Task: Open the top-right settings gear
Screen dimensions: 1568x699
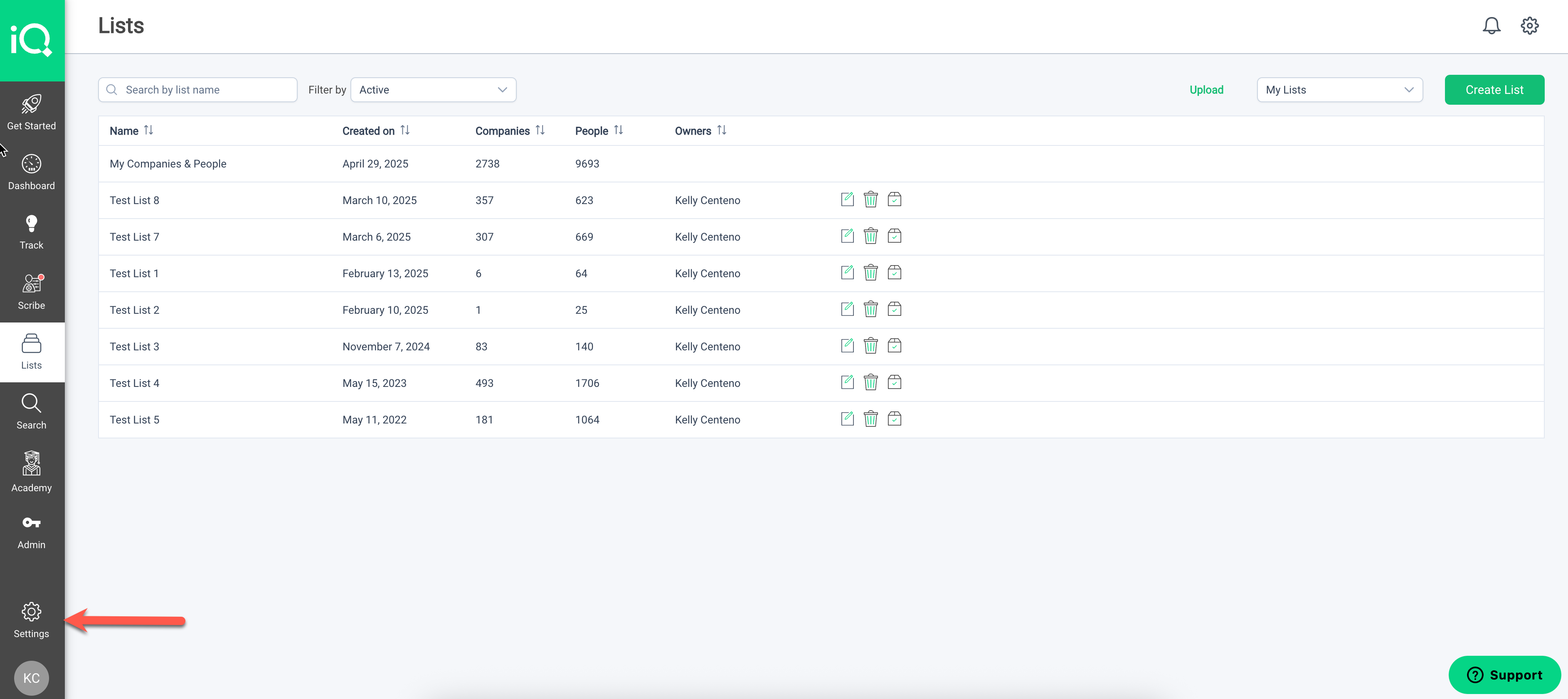Action: pos(1529,25)
